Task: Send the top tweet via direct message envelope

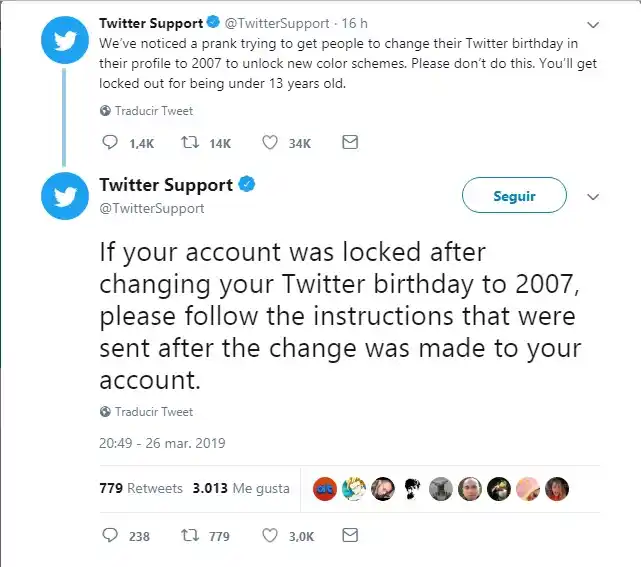Action: pyautogui.click(x=349, y=143)
